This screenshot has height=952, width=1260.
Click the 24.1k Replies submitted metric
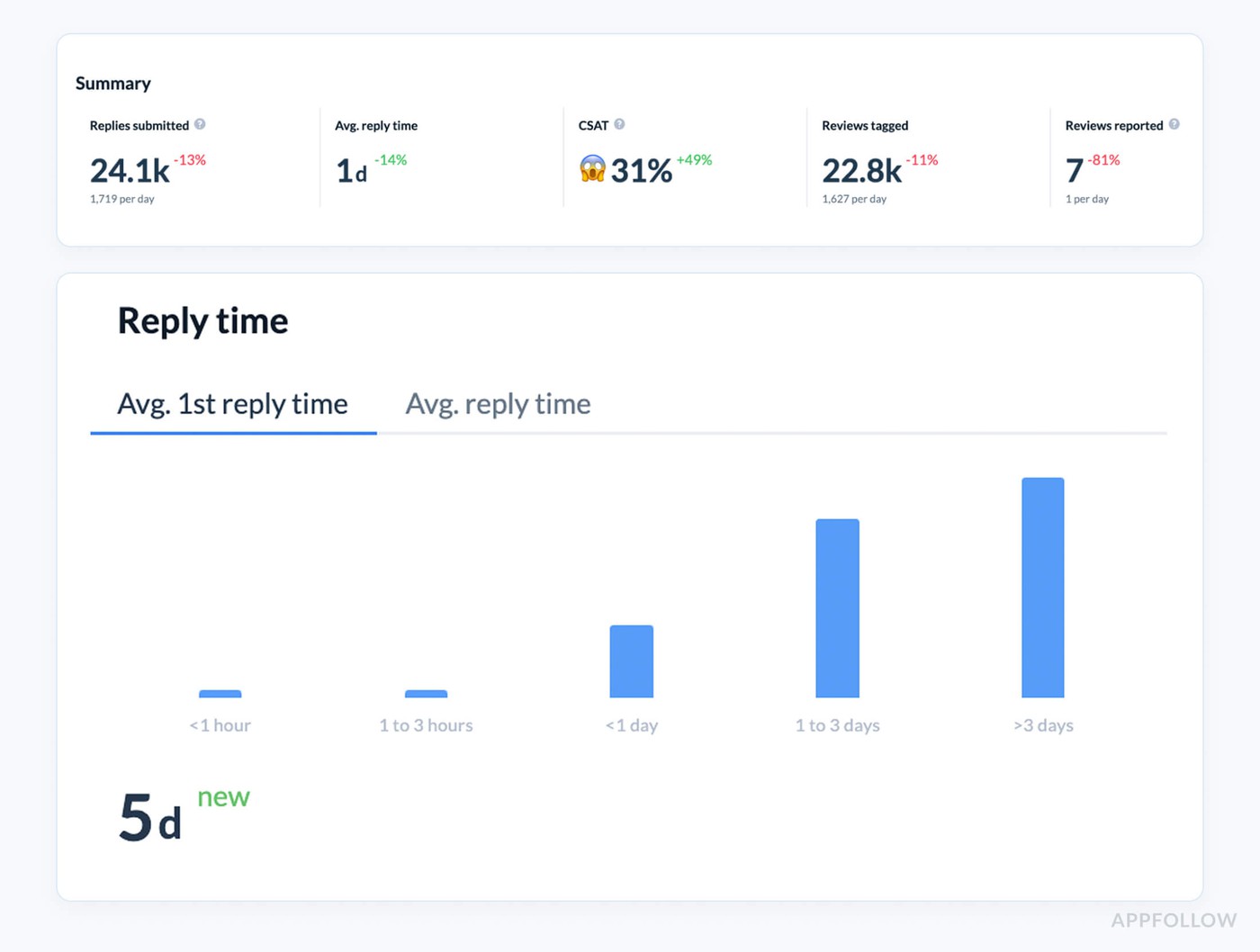[129, 170]
